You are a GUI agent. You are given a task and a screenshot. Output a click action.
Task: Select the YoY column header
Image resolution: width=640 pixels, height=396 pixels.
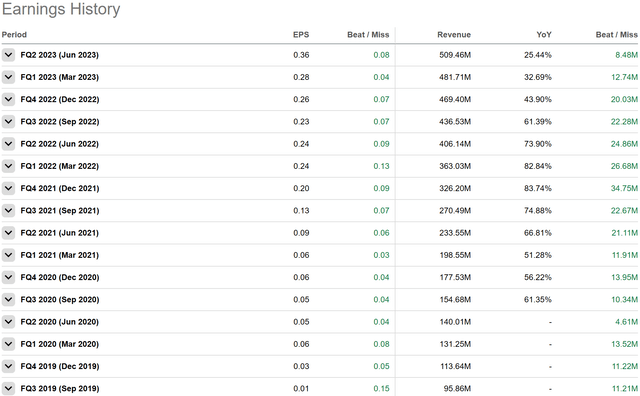(544, 35)
